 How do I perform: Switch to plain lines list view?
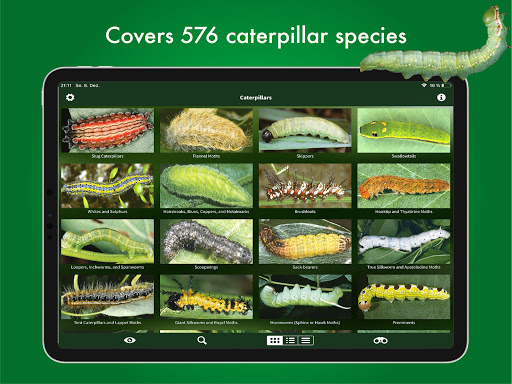pyautogui.click(x=306, y=340)
